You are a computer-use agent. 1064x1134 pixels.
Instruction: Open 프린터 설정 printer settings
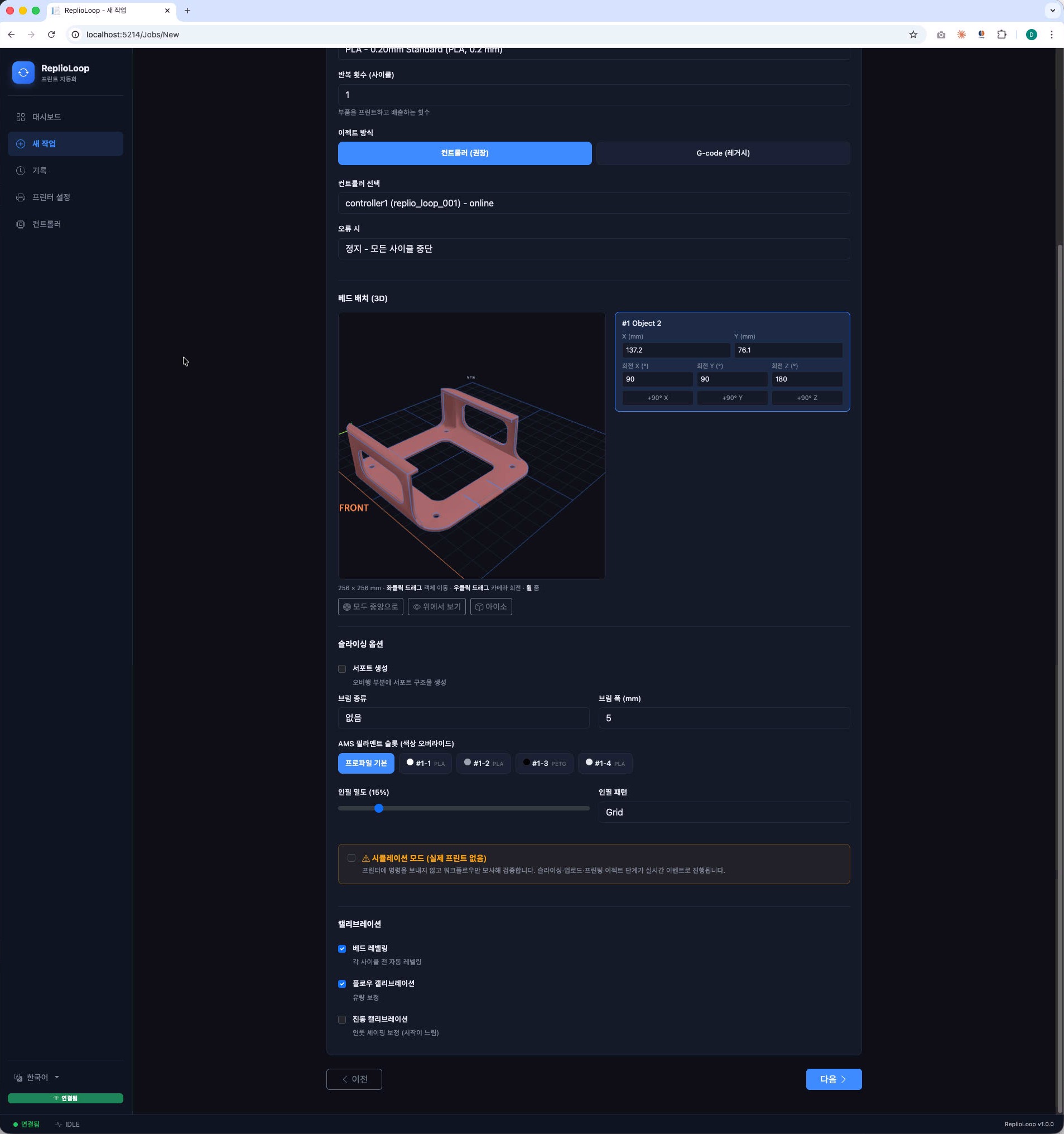65,197
